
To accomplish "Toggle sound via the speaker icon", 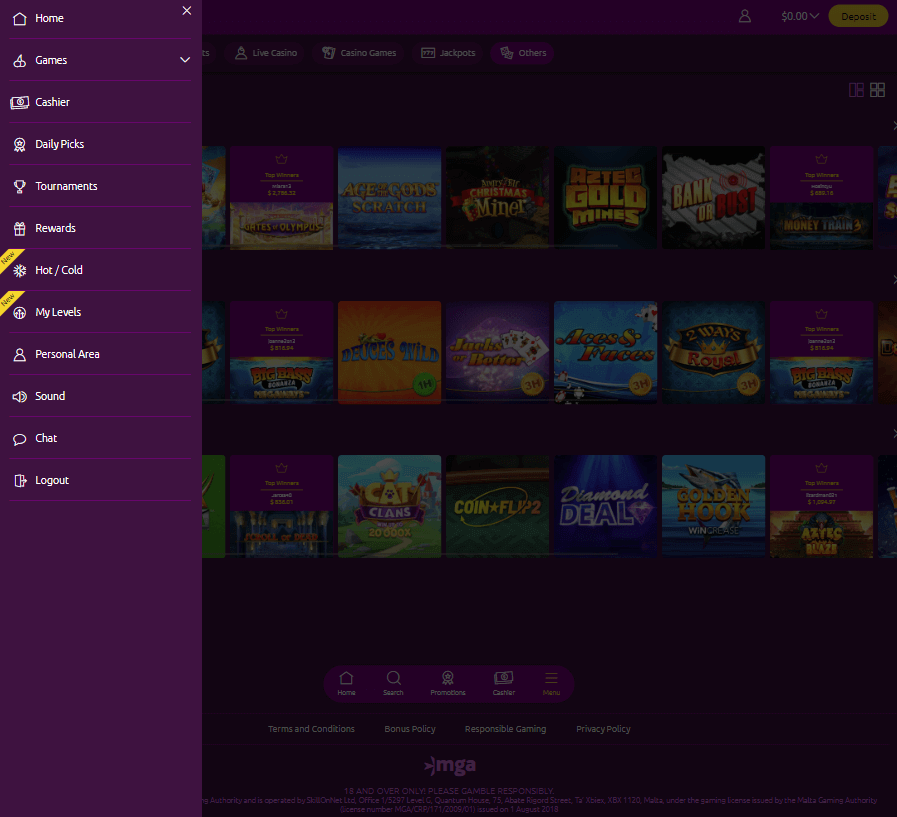I will pos(19,396).
